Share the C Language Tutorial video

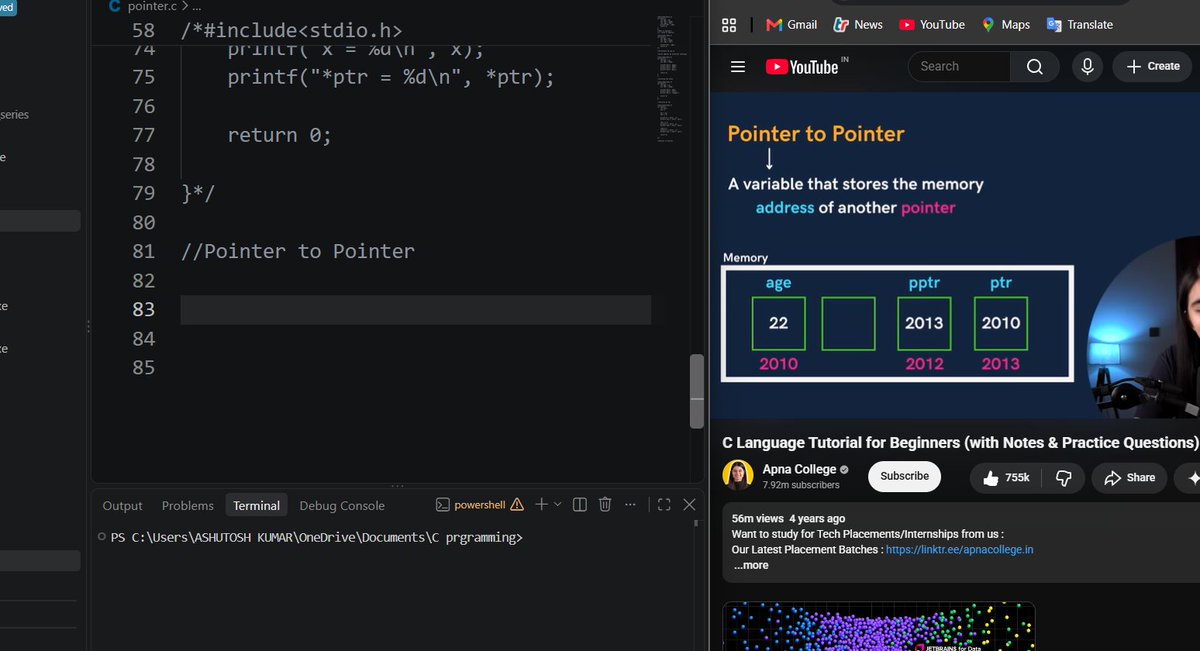[1129, 478]
